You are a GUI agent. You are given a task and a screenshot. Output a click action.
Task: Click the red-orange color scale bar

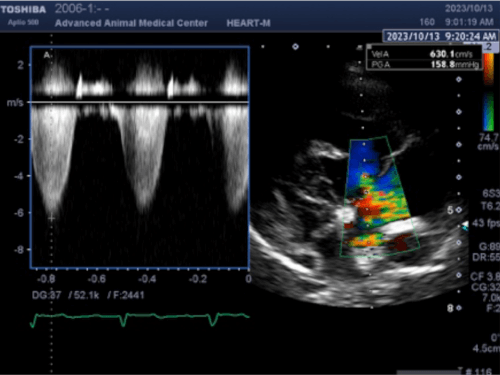coord(489,69)
